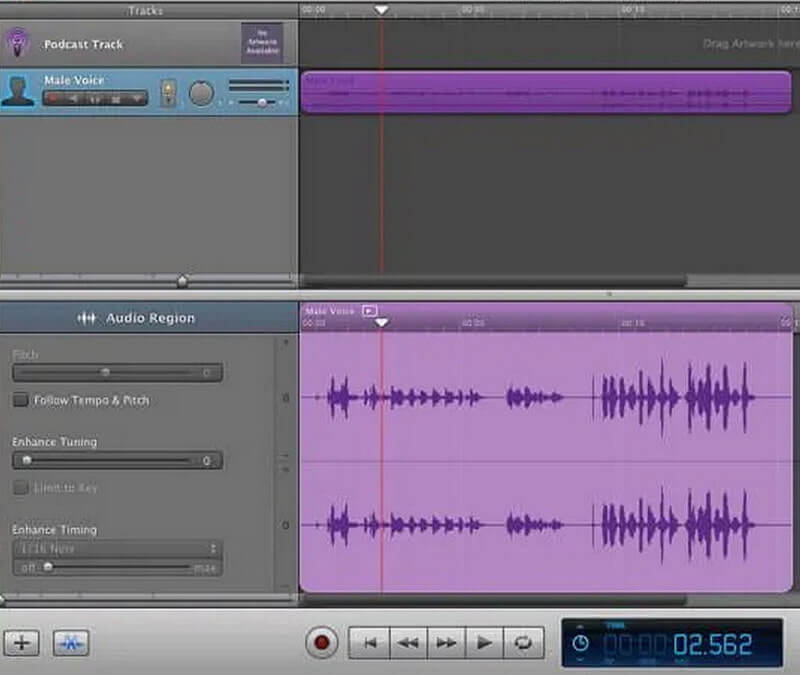Screen dimensions: 800x675
Task: Click the audio editor horizontal scrollbar
Action: click(x=495, y=599)
